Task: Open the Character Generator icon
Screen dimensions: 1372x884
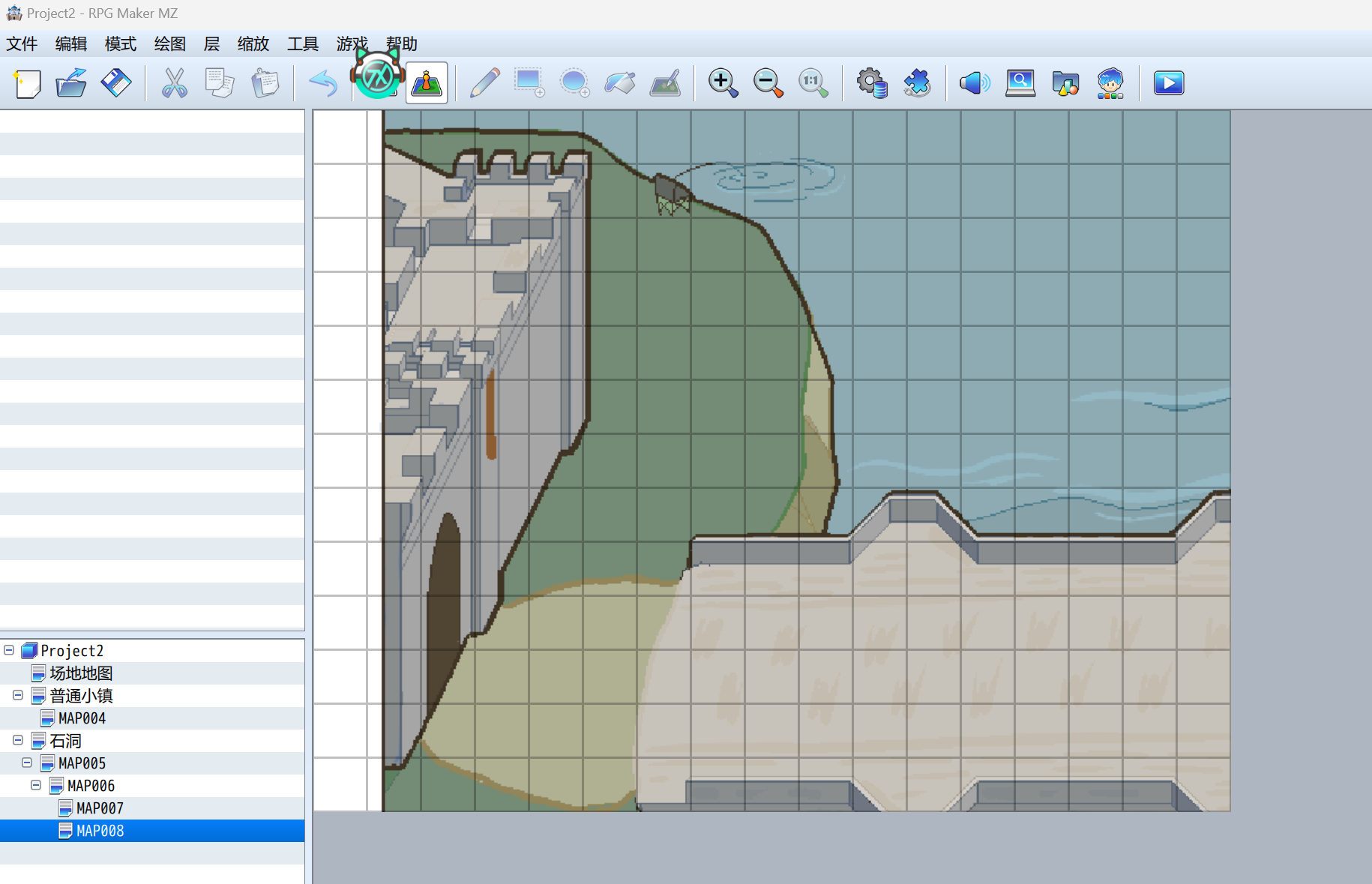Action: coord(1110,83)
